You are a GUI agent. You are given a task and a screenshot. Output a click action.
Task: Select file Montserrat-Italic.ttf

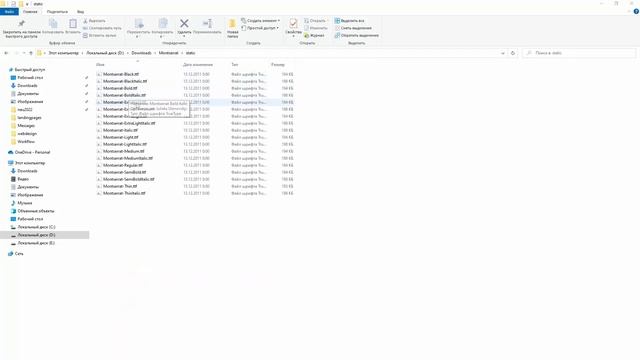[x=120, y=130]
